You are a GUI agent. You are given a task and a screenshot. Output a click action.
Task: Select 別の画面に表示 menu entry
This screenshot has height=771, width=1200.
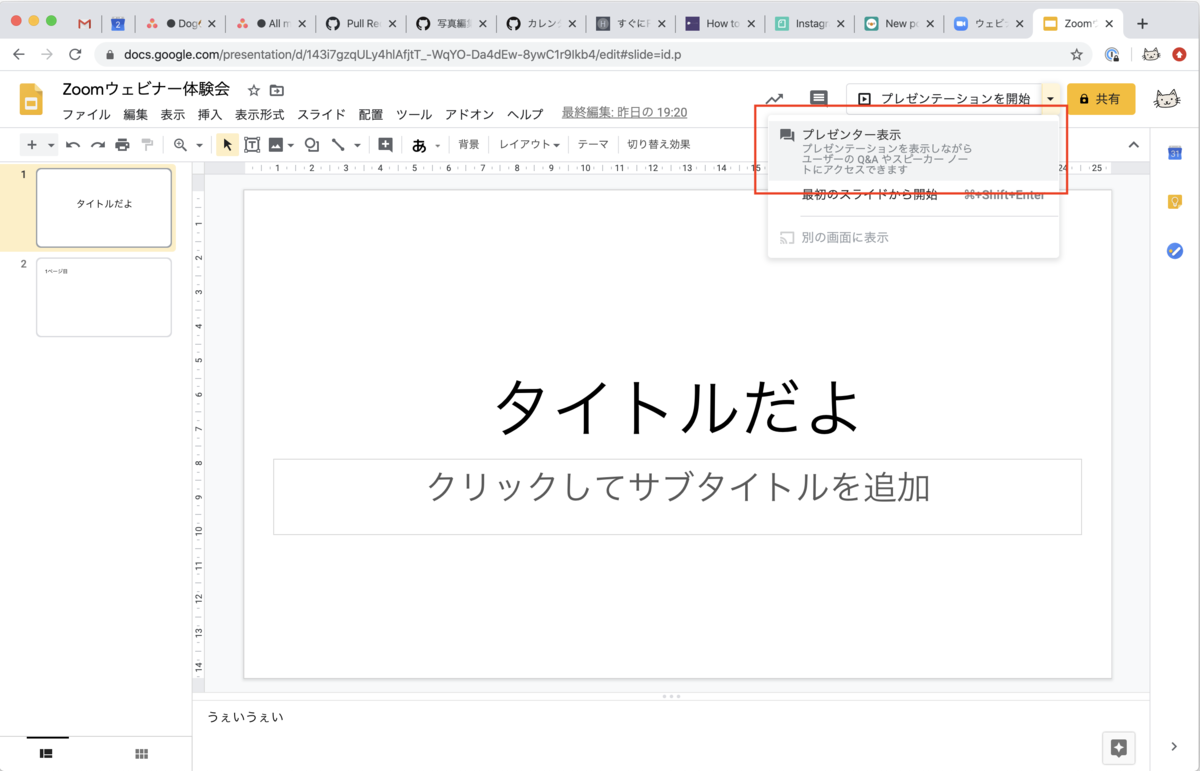(913, 238)
